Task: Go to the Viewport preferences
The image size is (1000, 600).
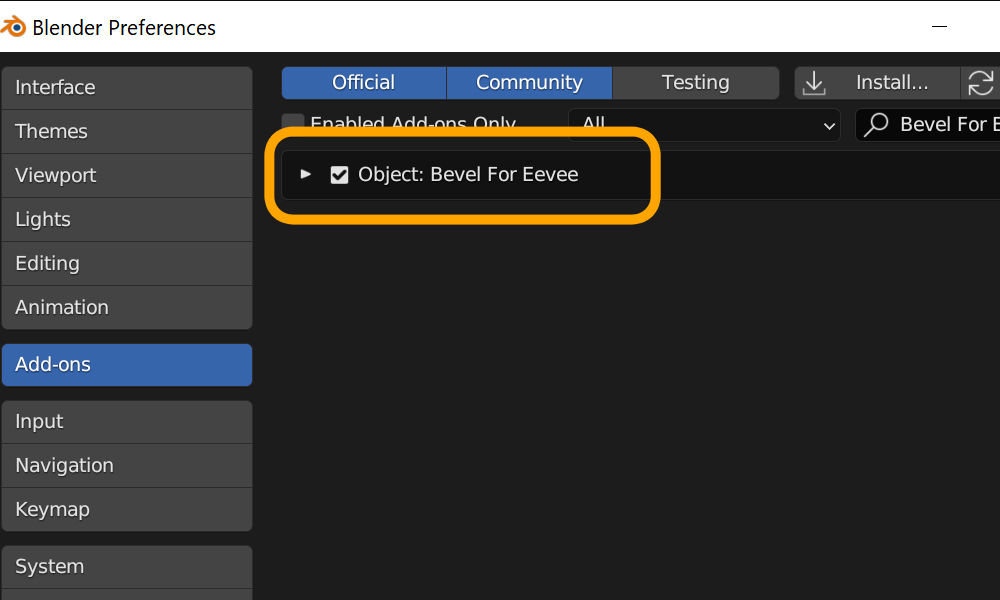Action: [127, 175]
